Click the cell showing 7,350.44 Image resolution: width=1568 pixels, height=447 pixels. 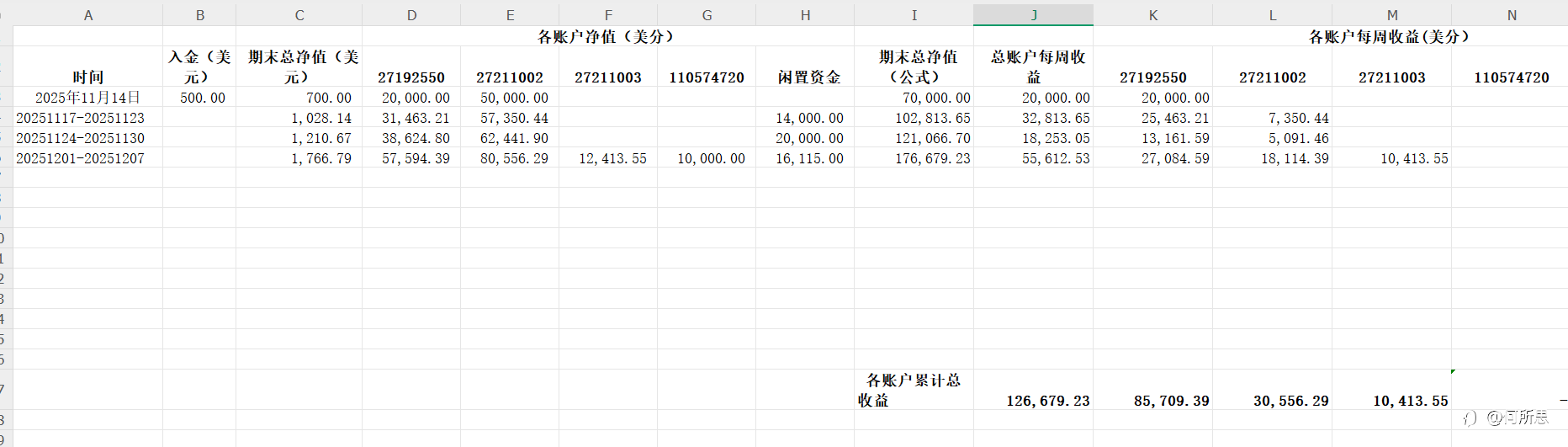coord(1273,117)
